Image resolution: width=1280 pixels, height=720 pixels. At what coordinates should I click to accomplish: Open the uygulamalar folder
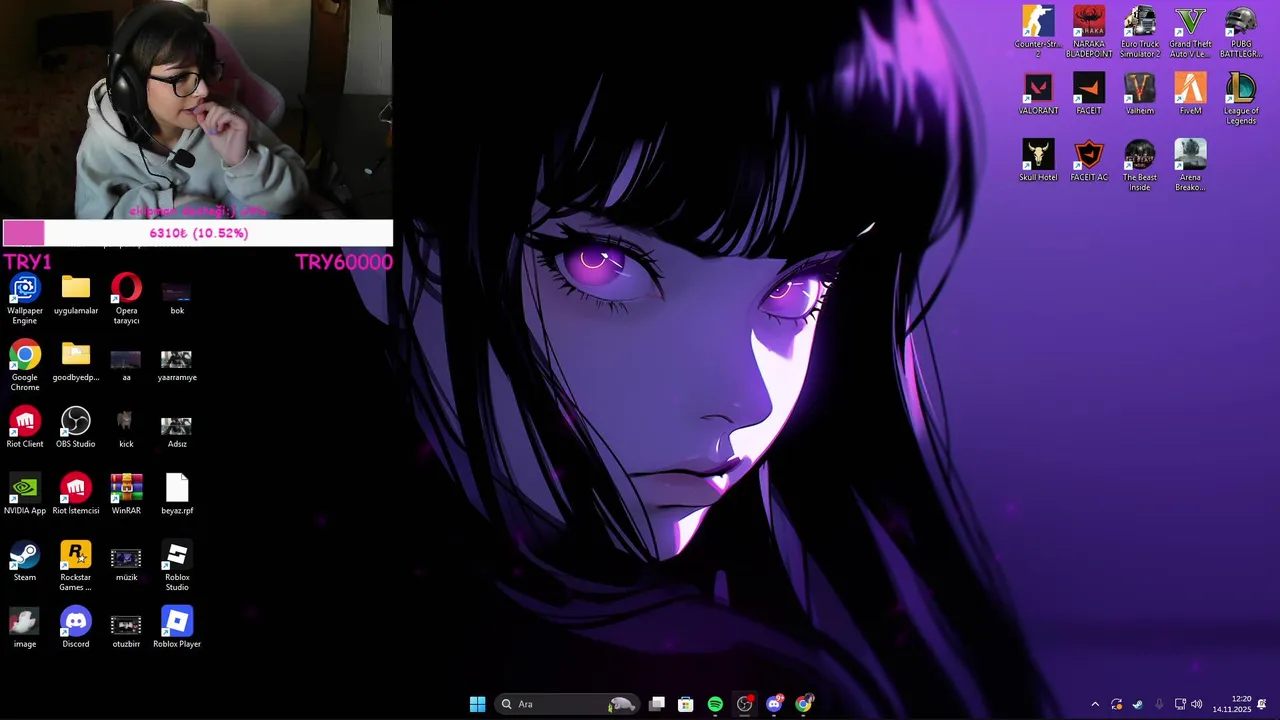[x=76, y=297]
